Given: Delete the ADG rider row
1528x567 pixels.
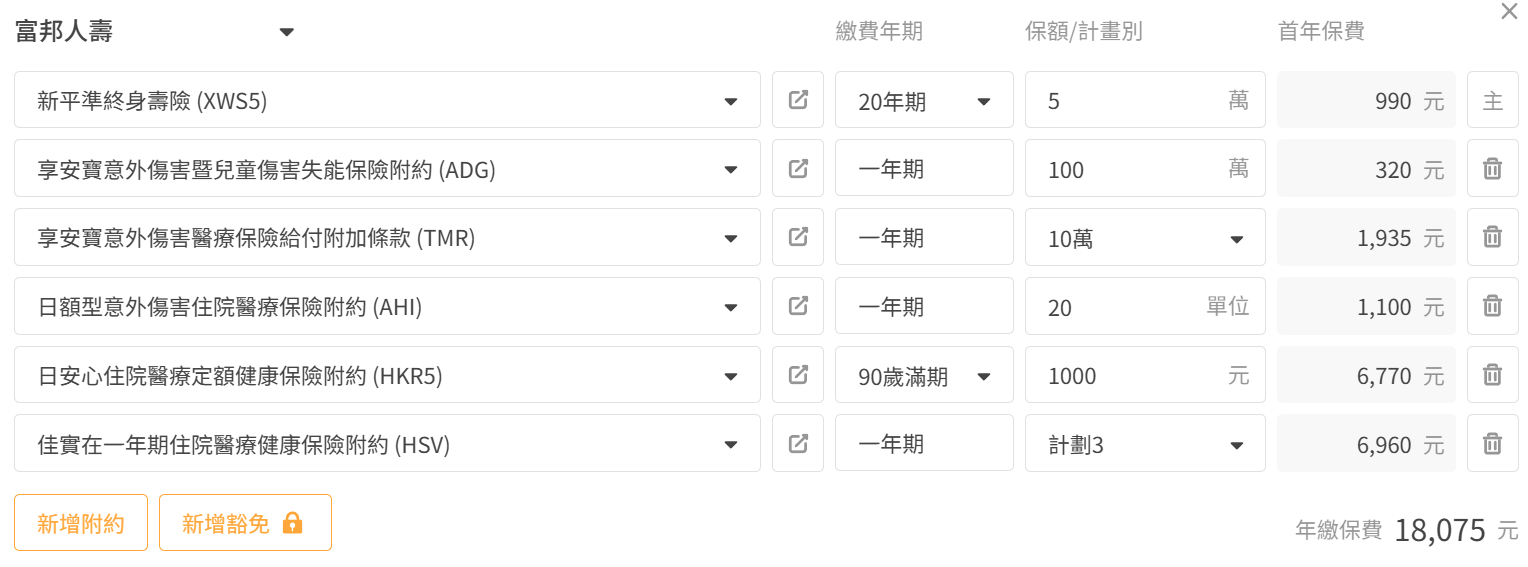Looking at the screenshot, I should click(1492, 169).
